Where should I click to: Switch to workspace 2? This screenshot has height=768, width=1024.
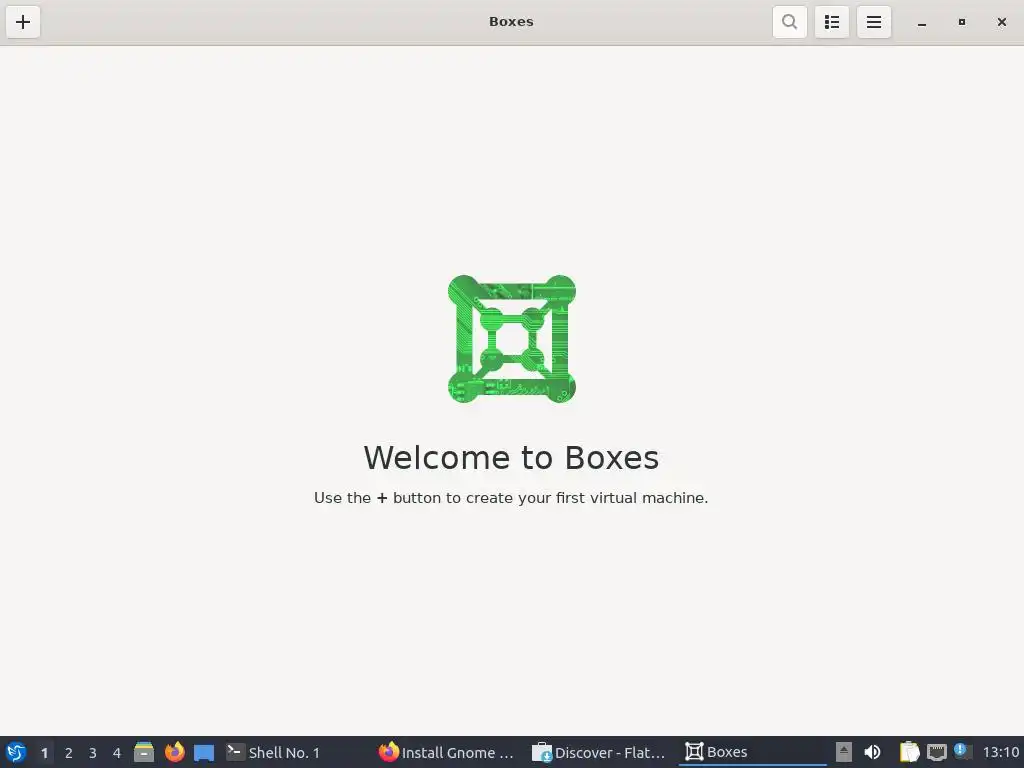click(x=69, y=753)
